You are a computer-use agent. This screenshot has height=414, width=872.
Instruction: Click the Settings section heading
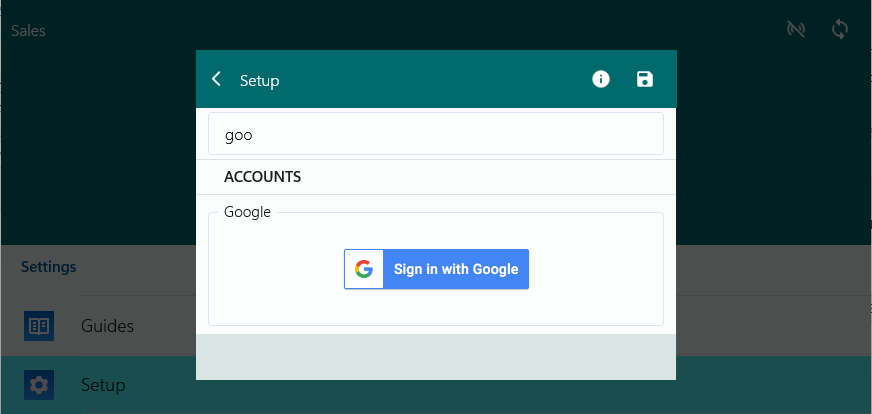[49, 267]
